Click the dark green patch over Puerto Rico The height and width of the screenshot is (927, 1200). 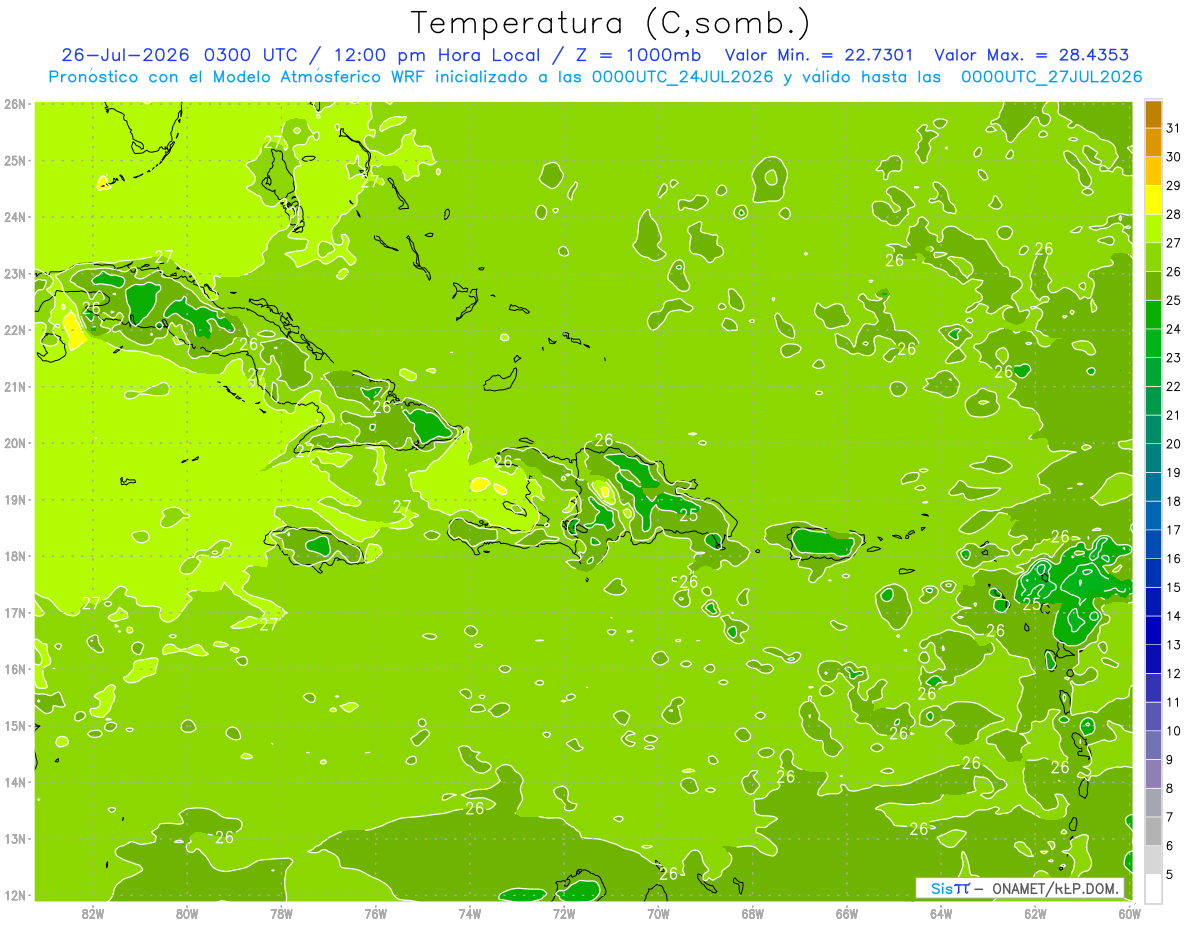click(824, 543)
